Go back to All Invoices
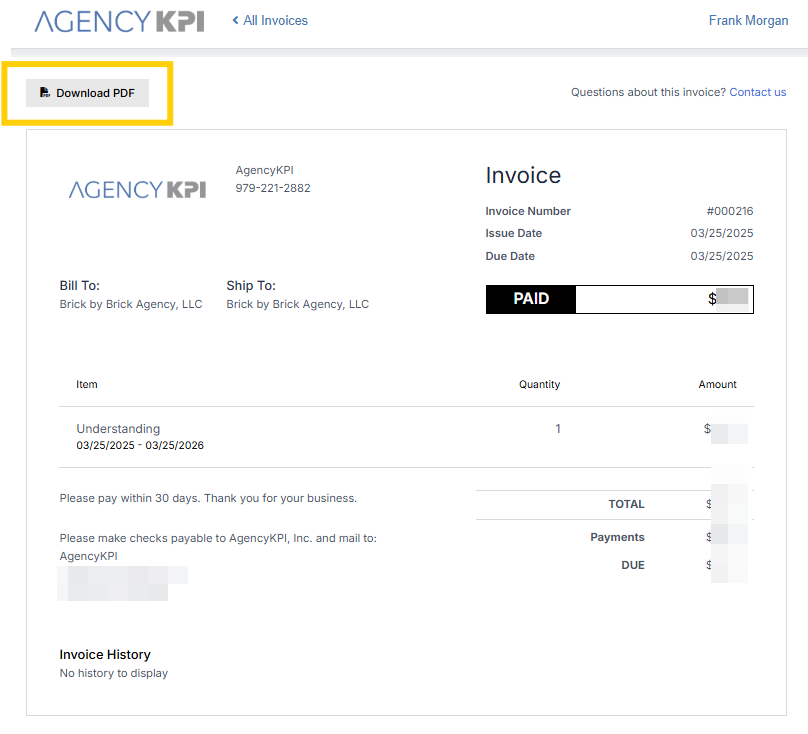 [x=275, y=21]
